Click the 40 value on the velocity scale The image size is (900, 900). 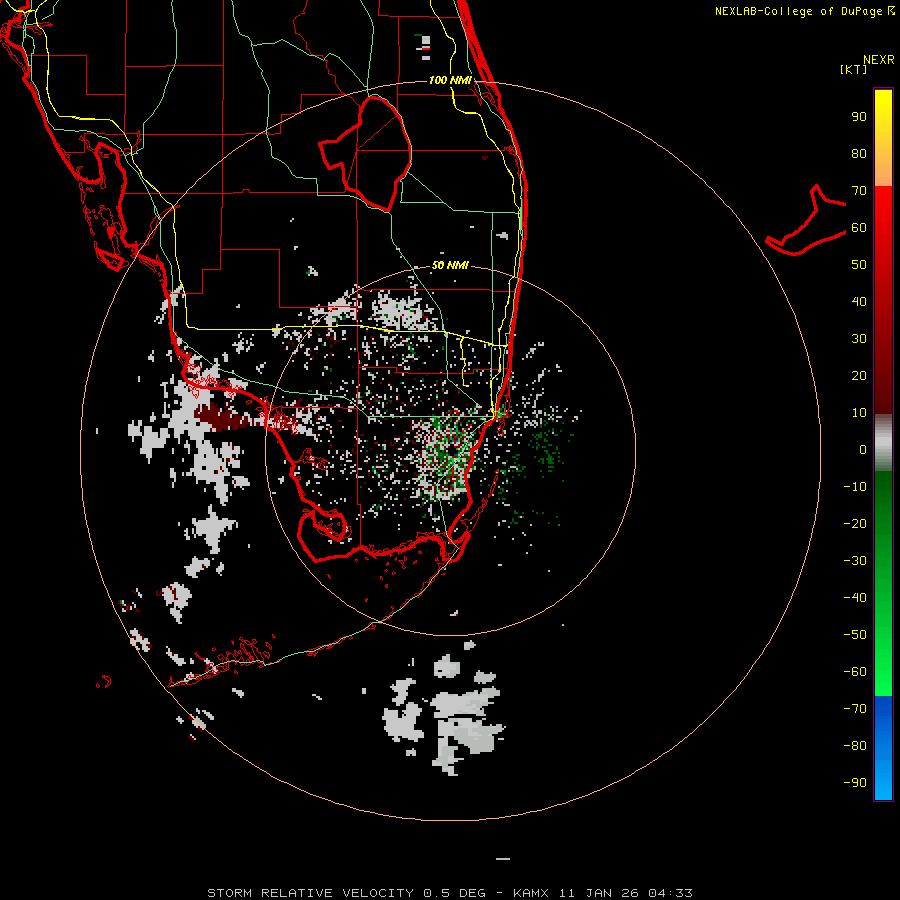coord(859,302)
